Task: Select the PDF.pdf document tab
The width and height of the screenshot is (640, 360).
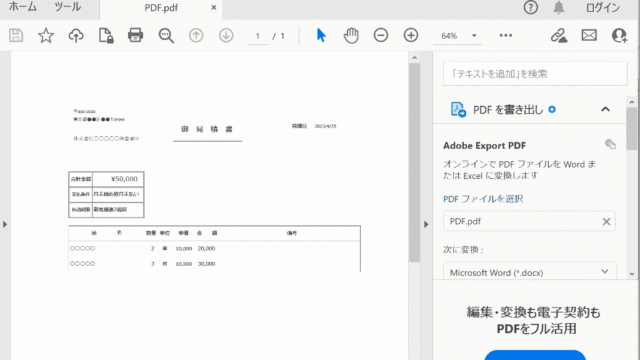Action: click(161, 8)
